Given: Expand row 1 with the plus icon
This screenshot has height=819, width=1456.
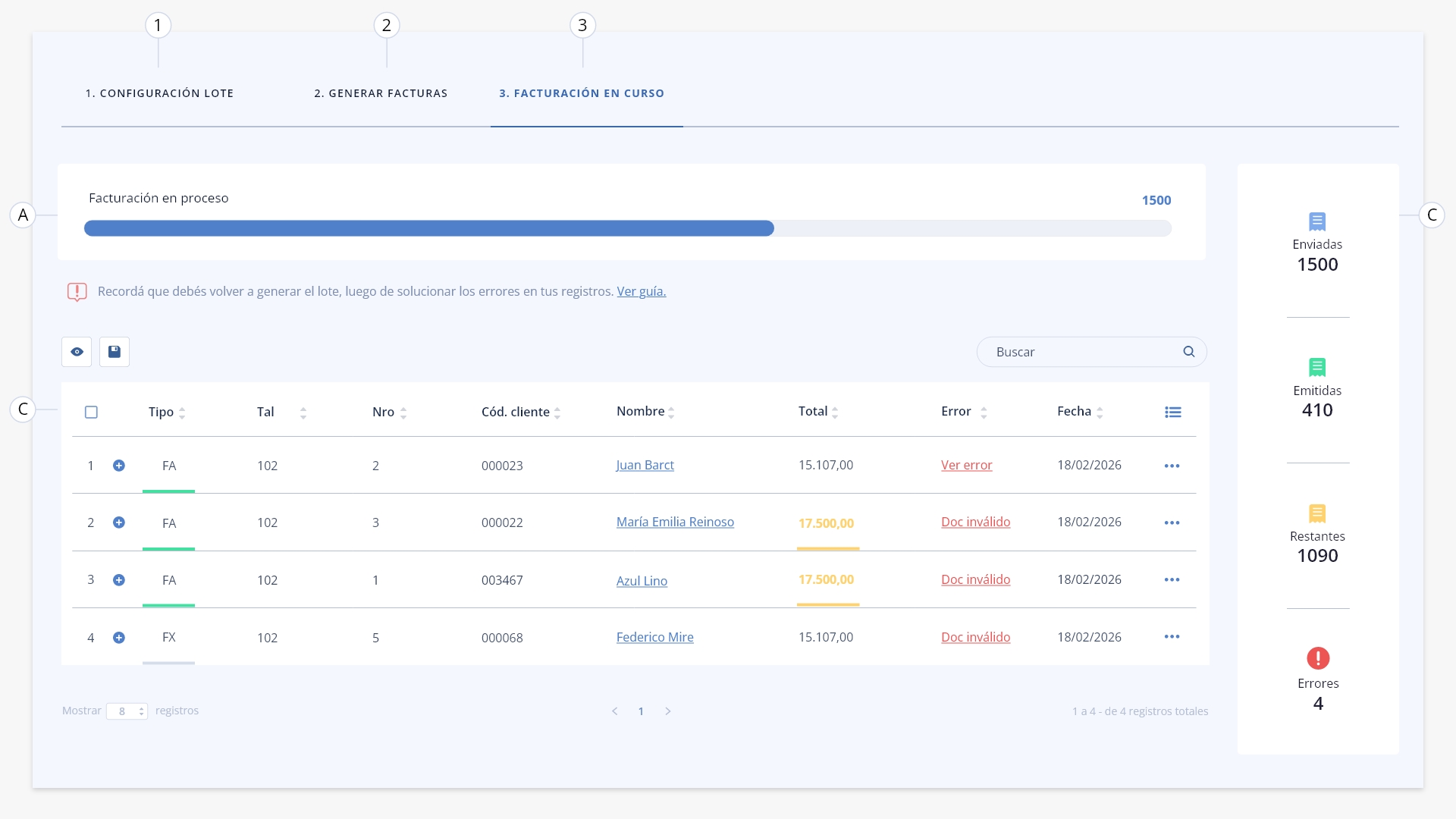Looking at the screenshot, I should pyautogui.click(x=119, y=466).
